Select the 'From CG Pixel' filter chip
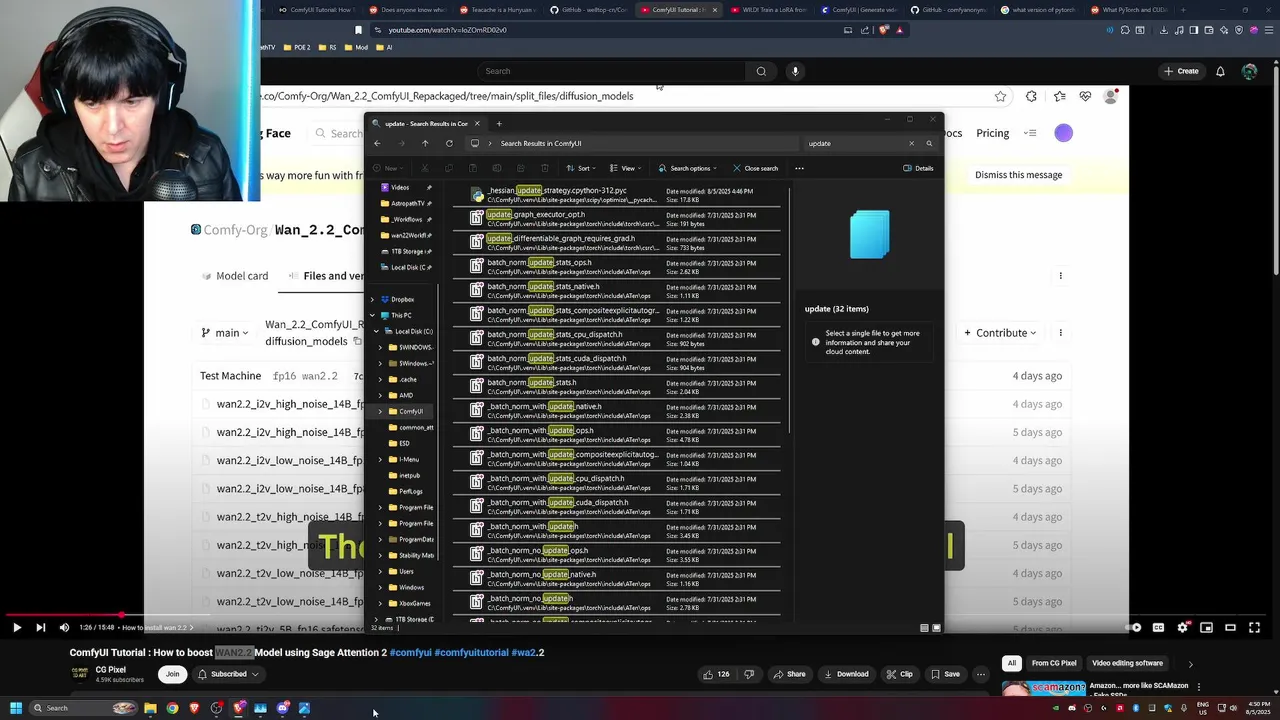This screenshot has width=1280, height=720. [x=1054, y=663]
